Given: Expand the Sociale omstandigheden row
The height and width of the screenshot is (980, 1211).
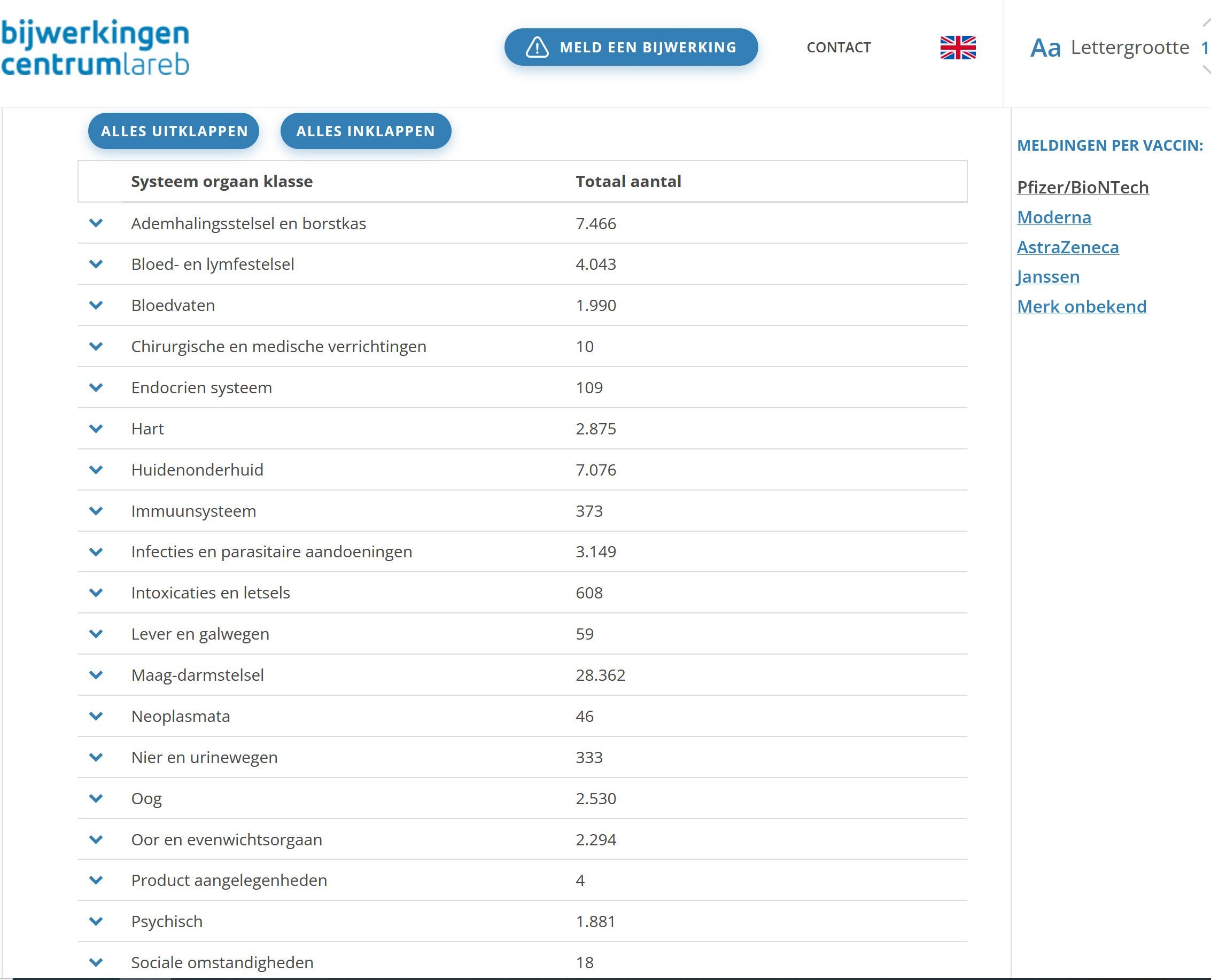Looking at the screenshot, I should point(96,962).
